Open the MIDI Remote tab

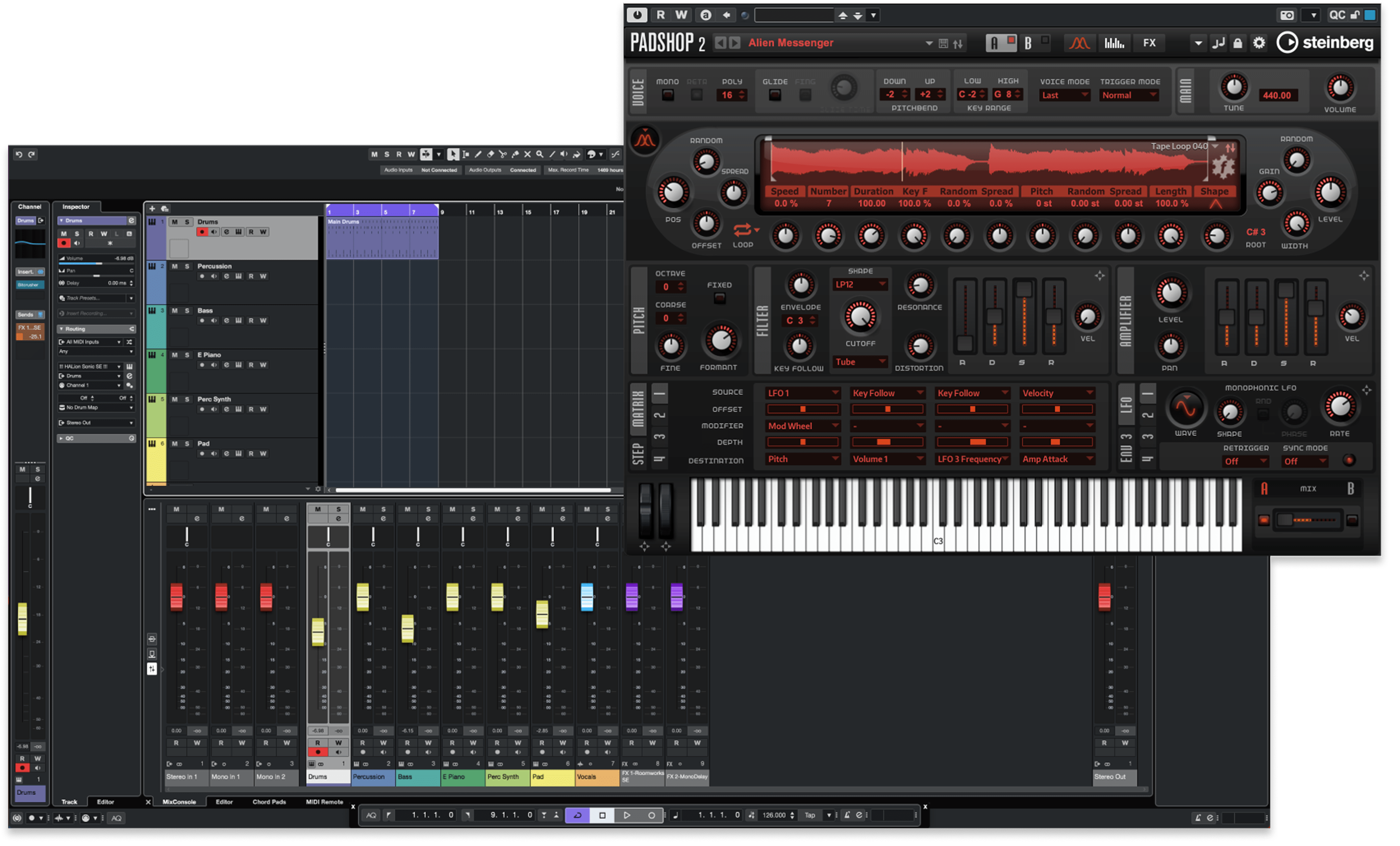click(x=324, y=802)
